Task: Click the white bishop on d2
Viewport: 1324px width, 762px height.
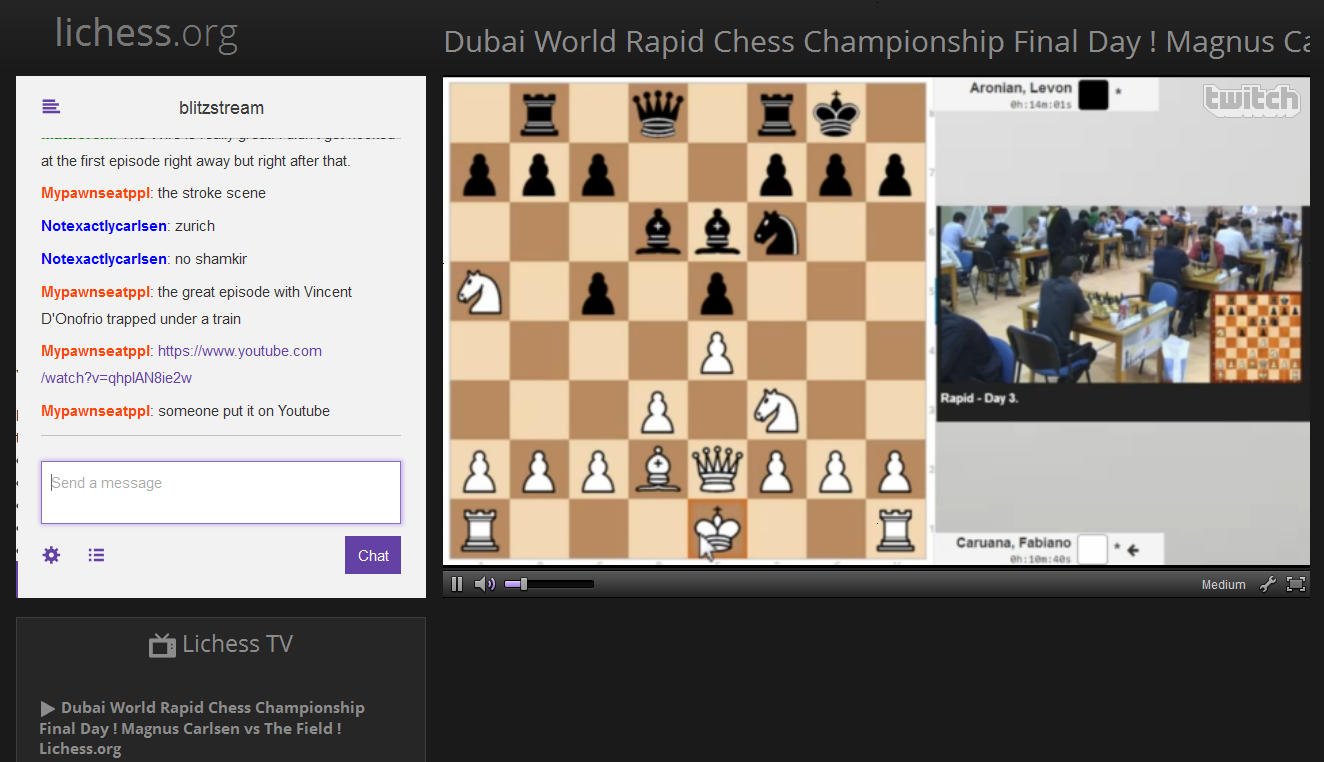Action: click(659, 471)
